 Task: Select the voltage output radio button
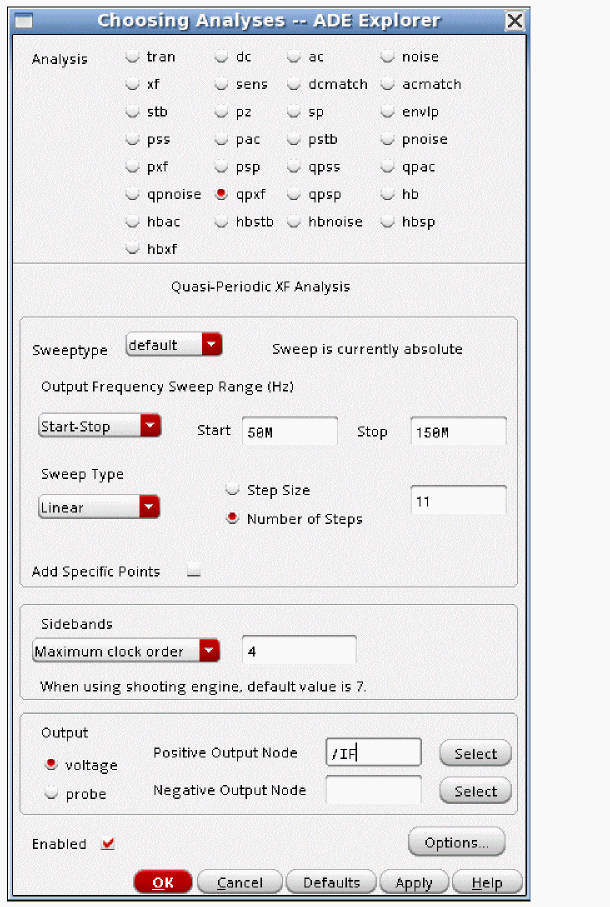click(x=51, y=765)
